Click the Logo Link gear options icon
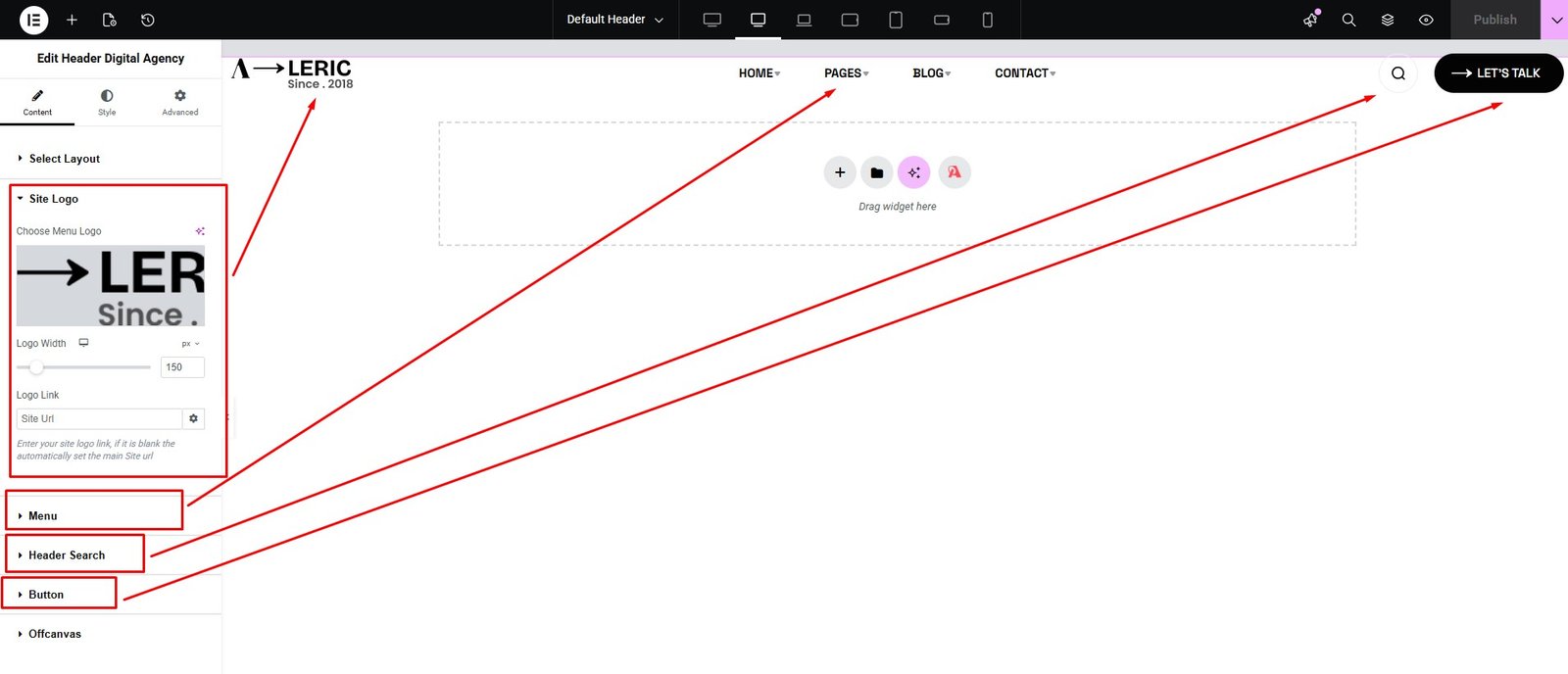This screenshot has height=674, width=1568. (193, 418)
